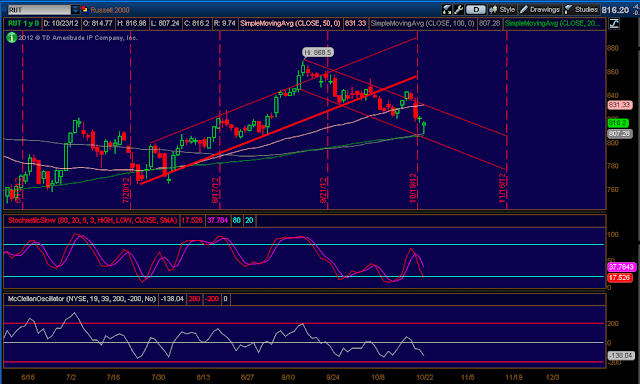The width and height of the screenshot is (640, 384).
Task: Click the 7/20/12 vertical date marker label
Action: pyautogui.click(x=126, y=189)
